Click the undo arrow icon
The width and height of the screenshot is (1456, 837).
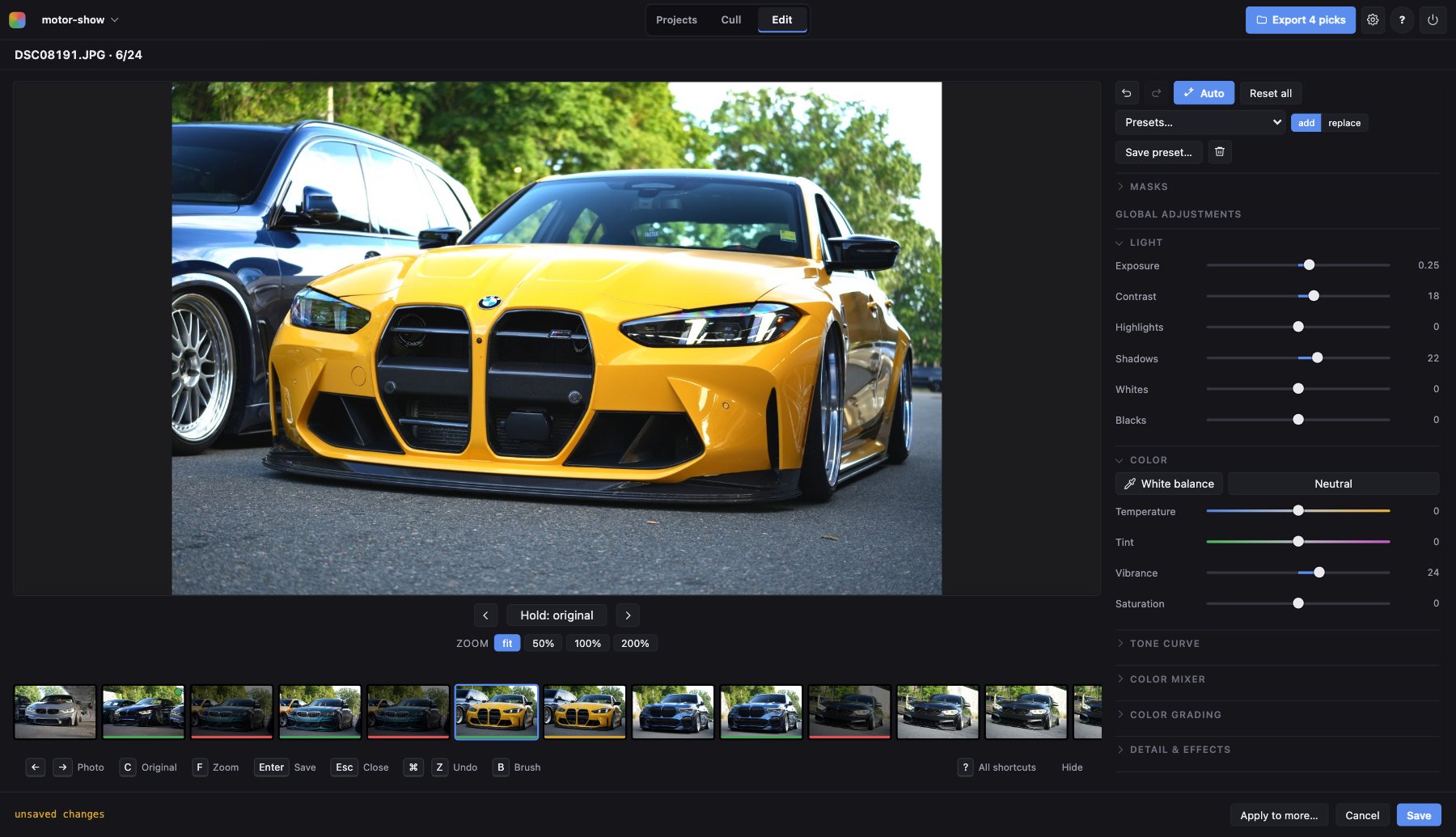tap(1127, 93)
